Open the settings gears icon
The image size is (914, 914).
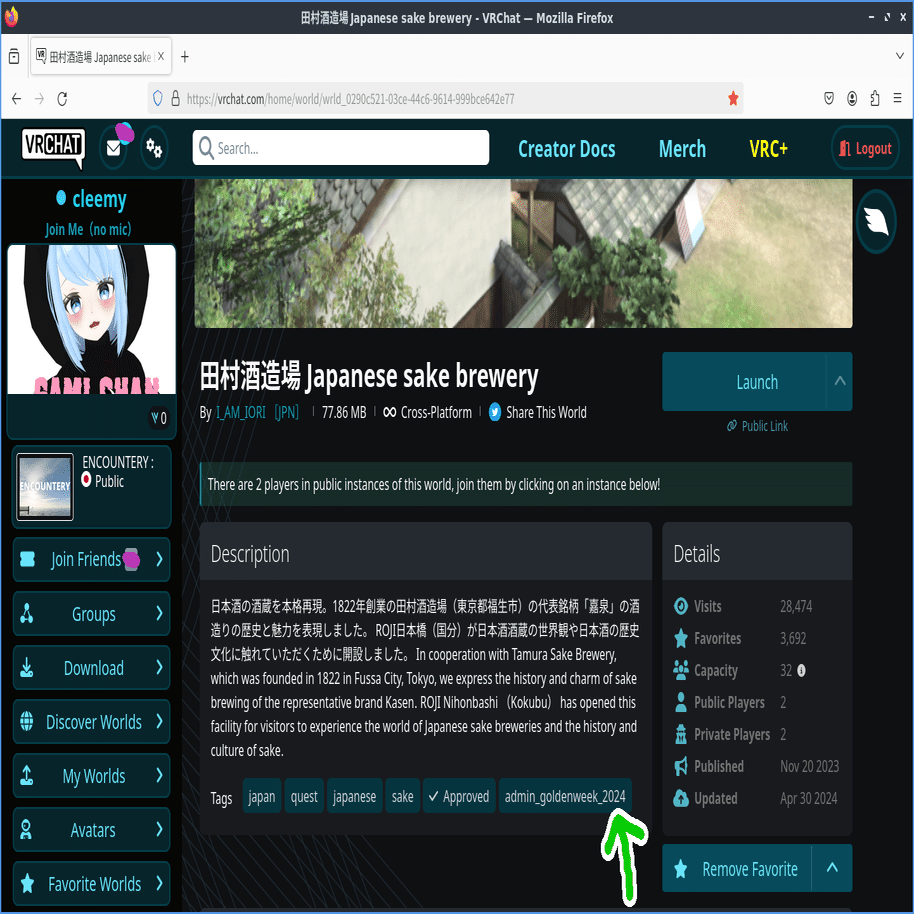(x=154, y=149)
